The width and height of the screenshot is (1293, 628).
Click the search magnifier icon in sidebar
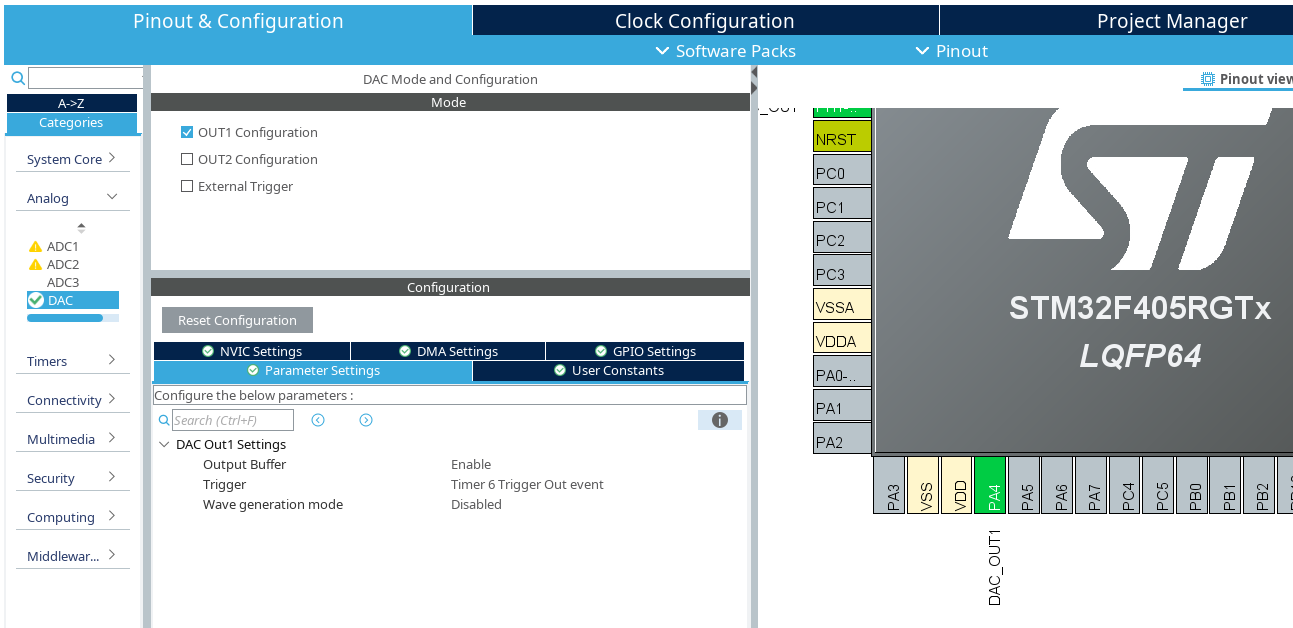click(17, 78)
